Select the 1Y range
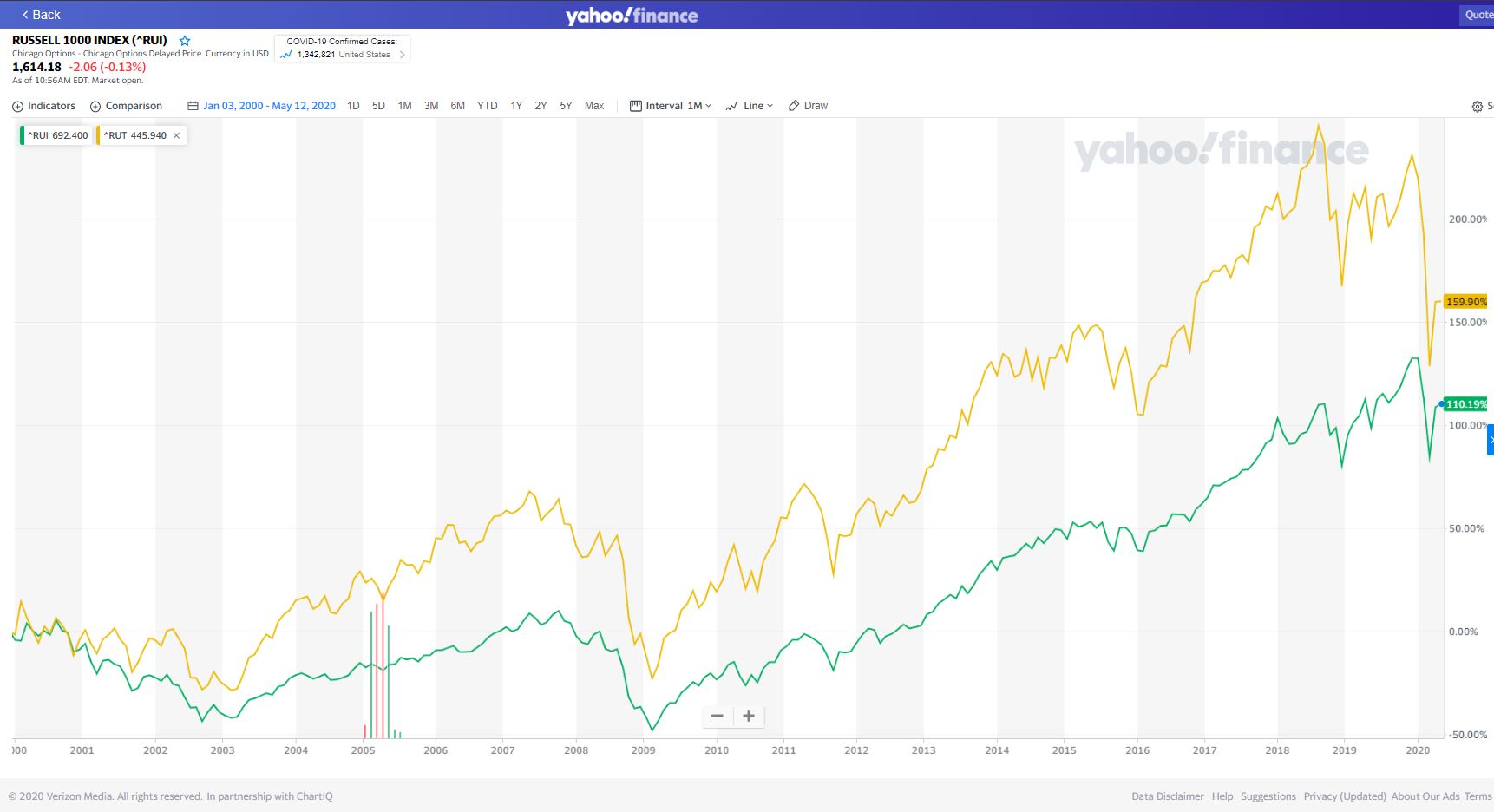Viewport: 1494px width, 812px height. pyautogui.click(x=516, y=106)
